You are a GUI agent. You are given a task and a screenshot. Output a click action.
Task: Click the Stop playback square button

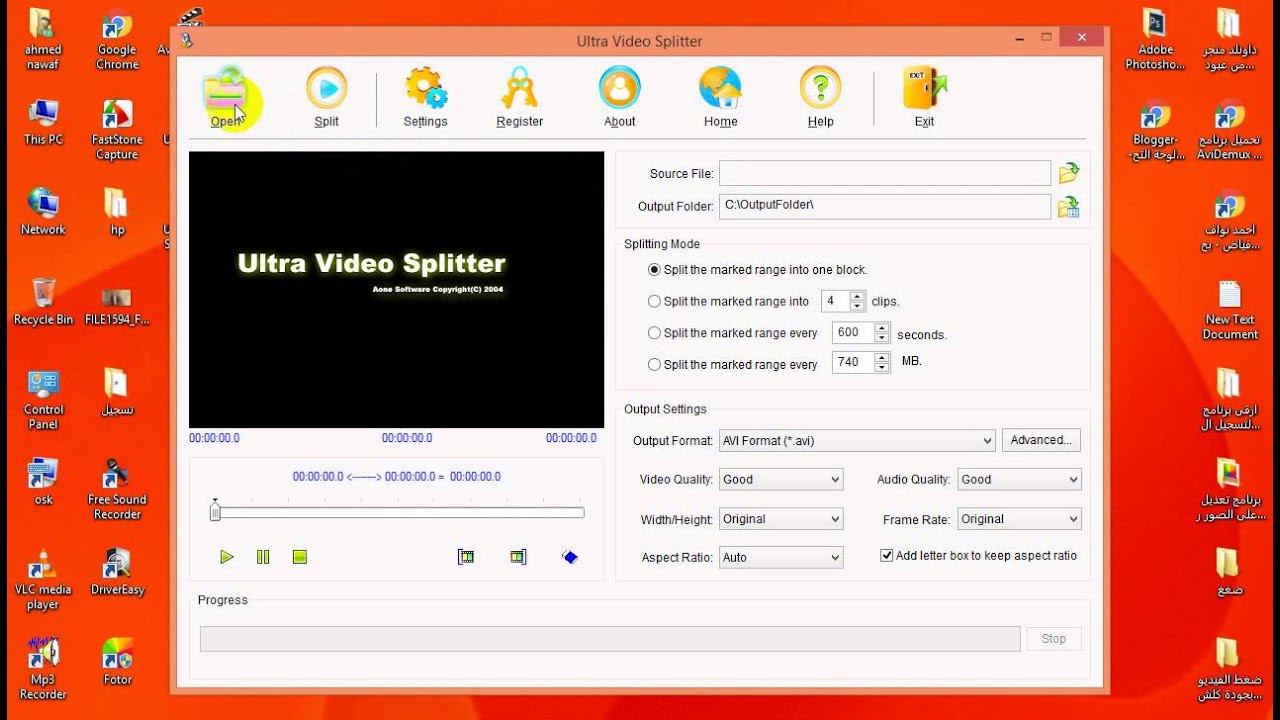299,557
